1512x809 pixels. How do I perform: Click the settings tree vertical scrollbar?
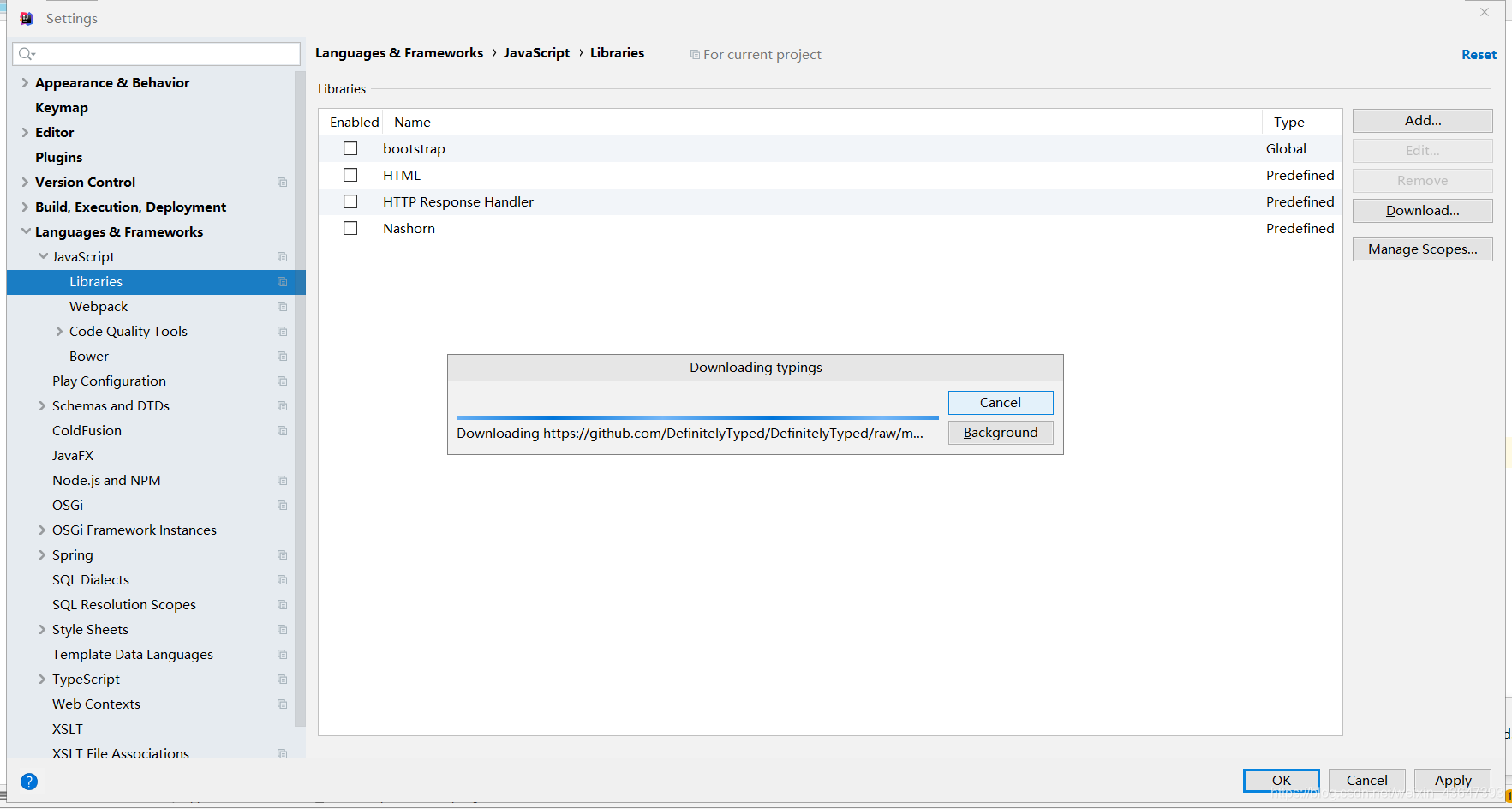[300, 399]
